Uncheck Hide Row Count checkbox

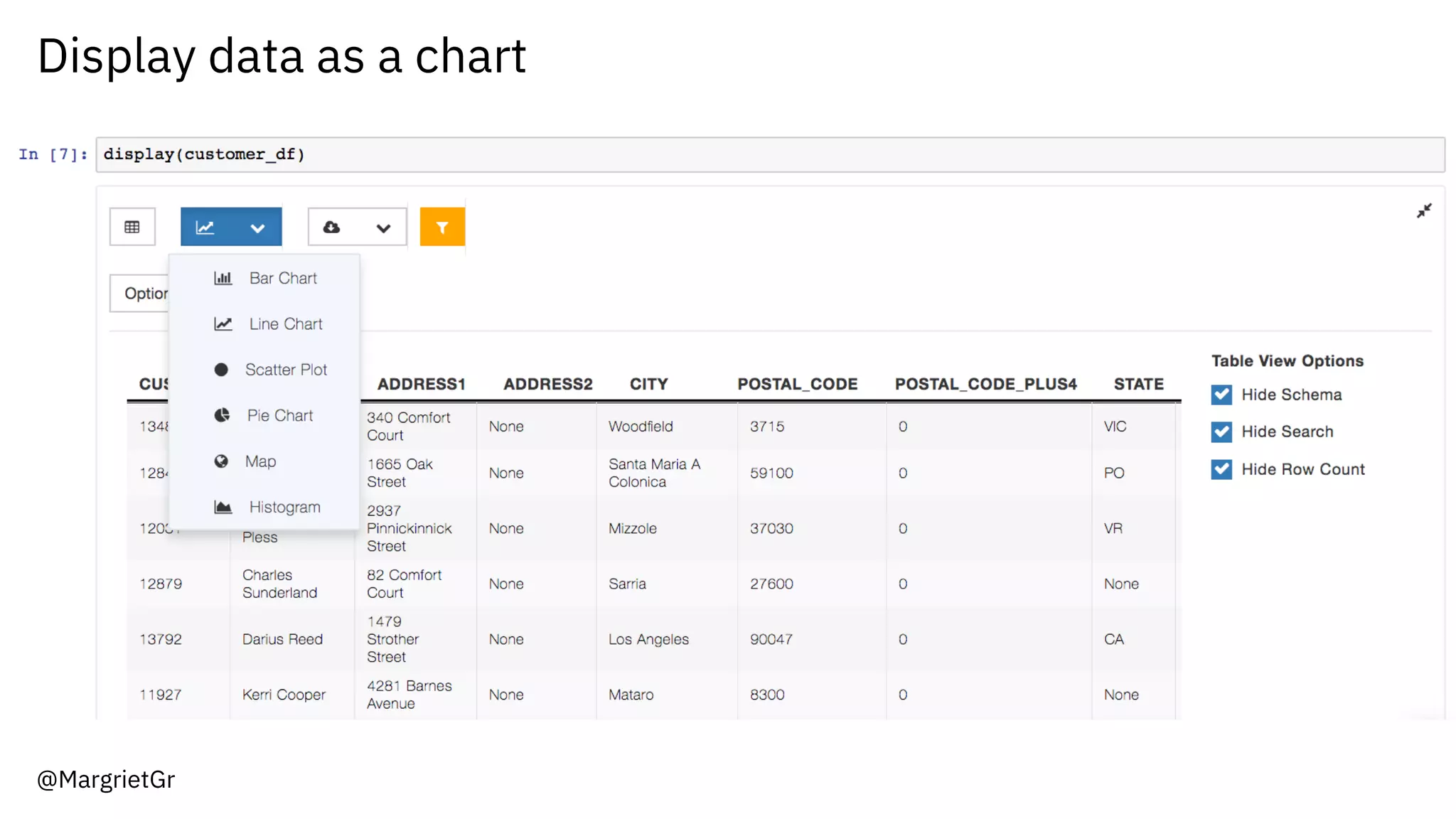(1221, 469)
